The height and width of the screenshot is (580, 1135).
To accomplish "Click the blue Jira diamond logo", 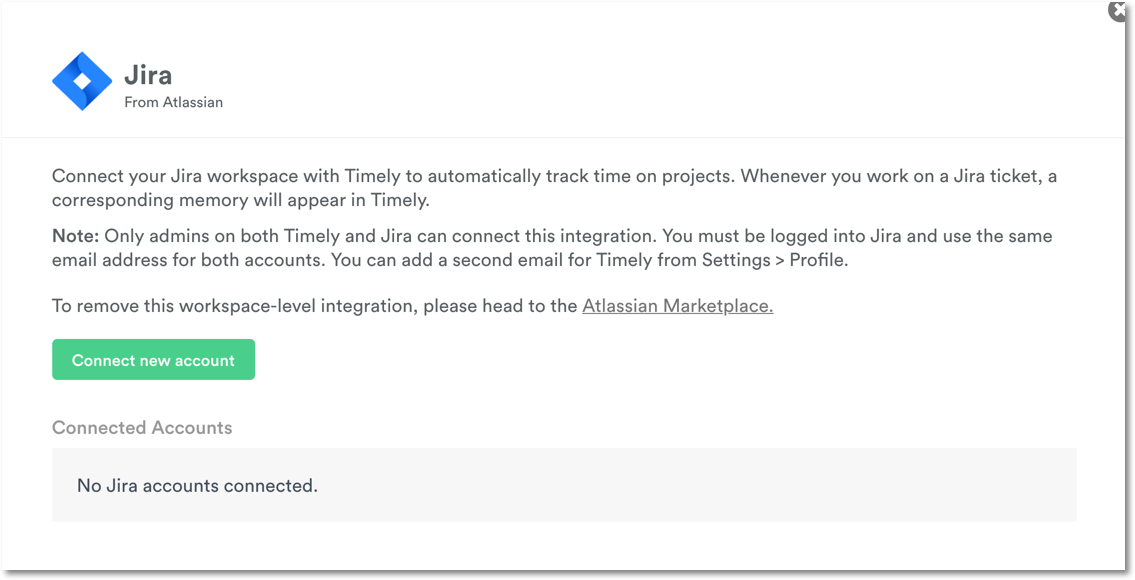I will pyautogui.click(x=82, y=81).
